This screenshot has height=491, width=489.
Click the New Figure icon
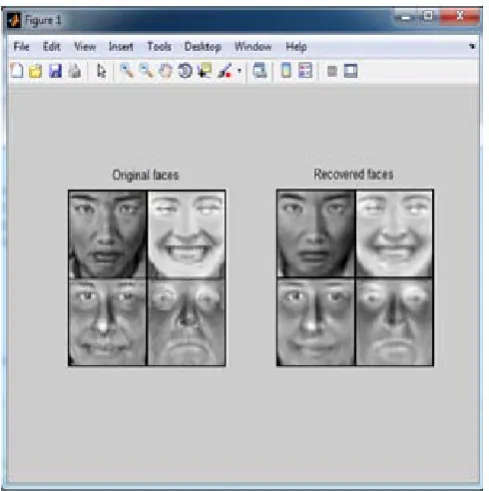pyautogui.click(x=17, y=71)
